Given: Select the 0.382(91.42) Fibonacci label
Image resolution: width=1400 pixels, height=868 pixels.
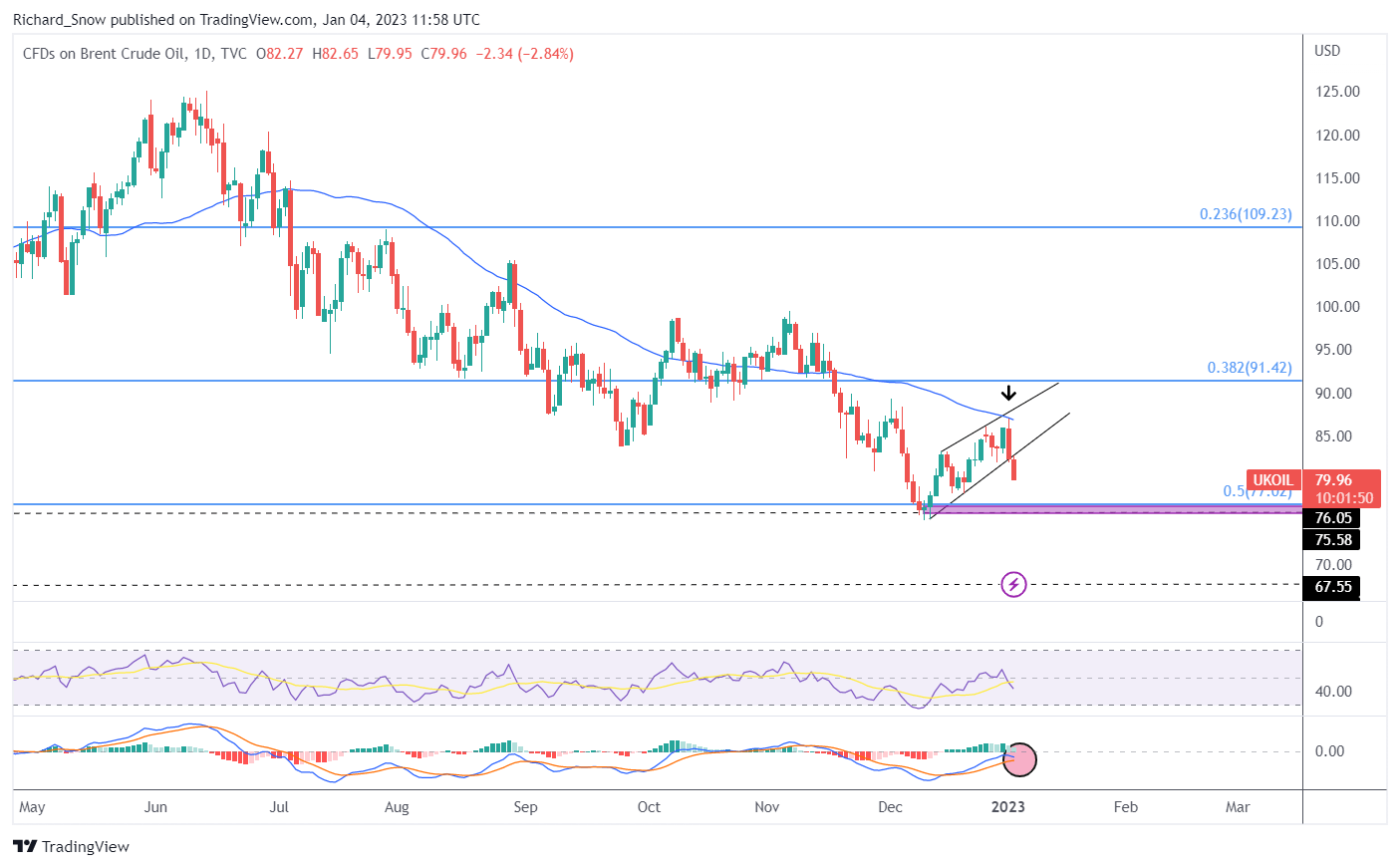Looking at the screenshot, I should [x=1250, y=368].
